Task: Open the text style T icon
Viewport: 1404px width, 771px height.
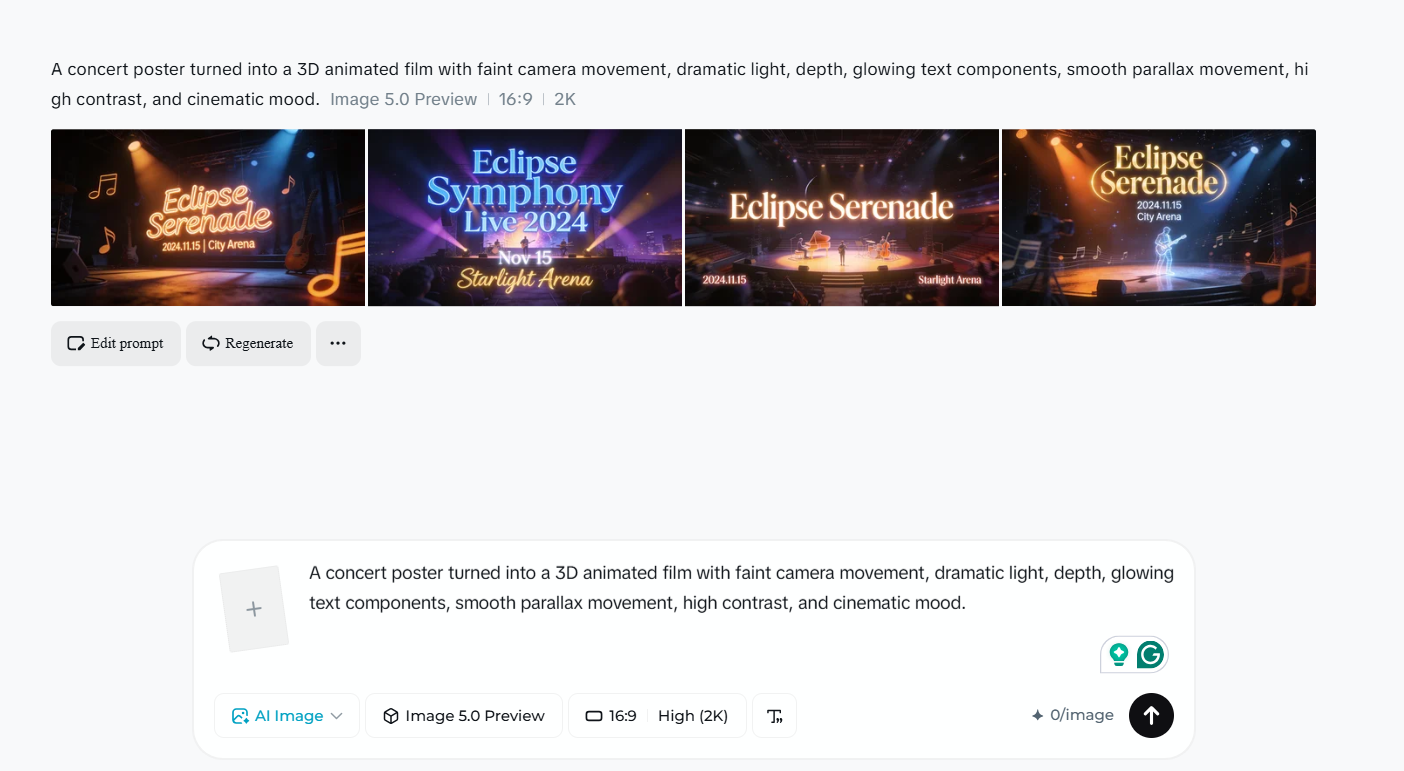Action: click(774, 716)
